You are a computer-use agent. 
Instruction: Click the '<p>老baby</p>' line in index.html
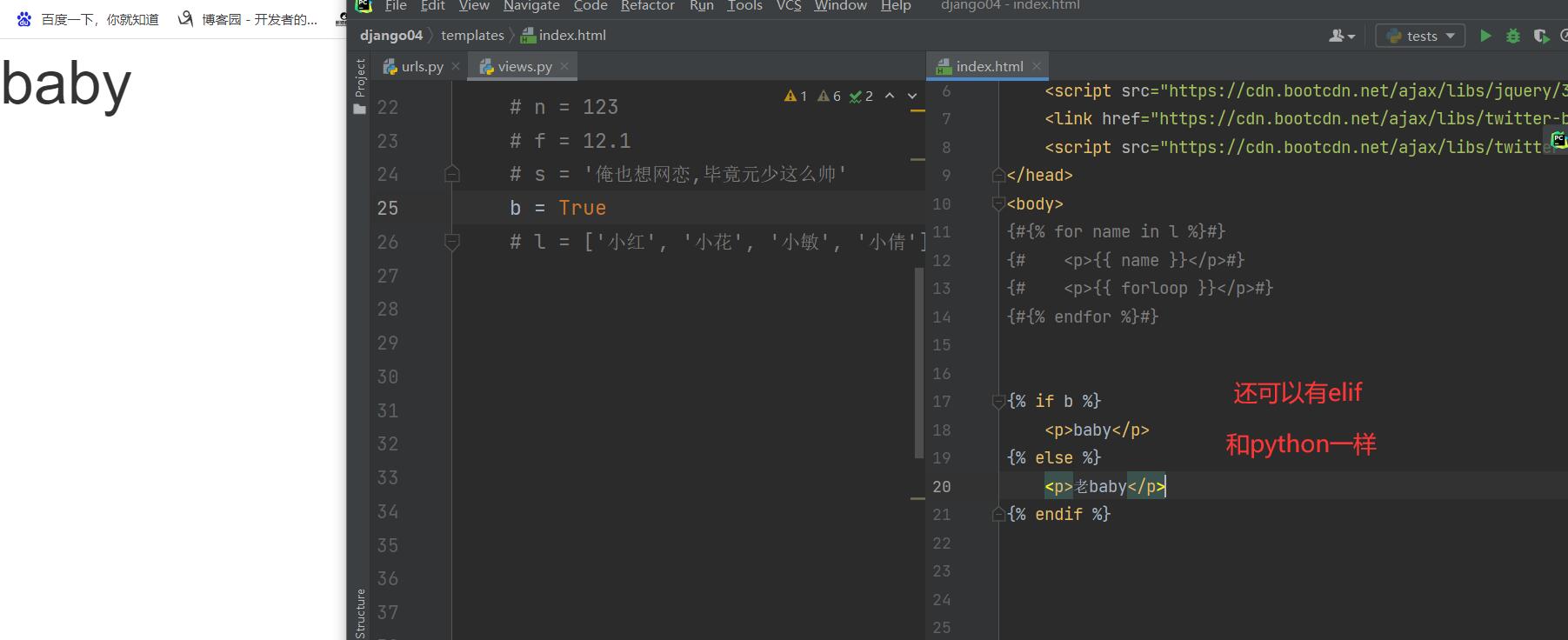(1104, 486)
